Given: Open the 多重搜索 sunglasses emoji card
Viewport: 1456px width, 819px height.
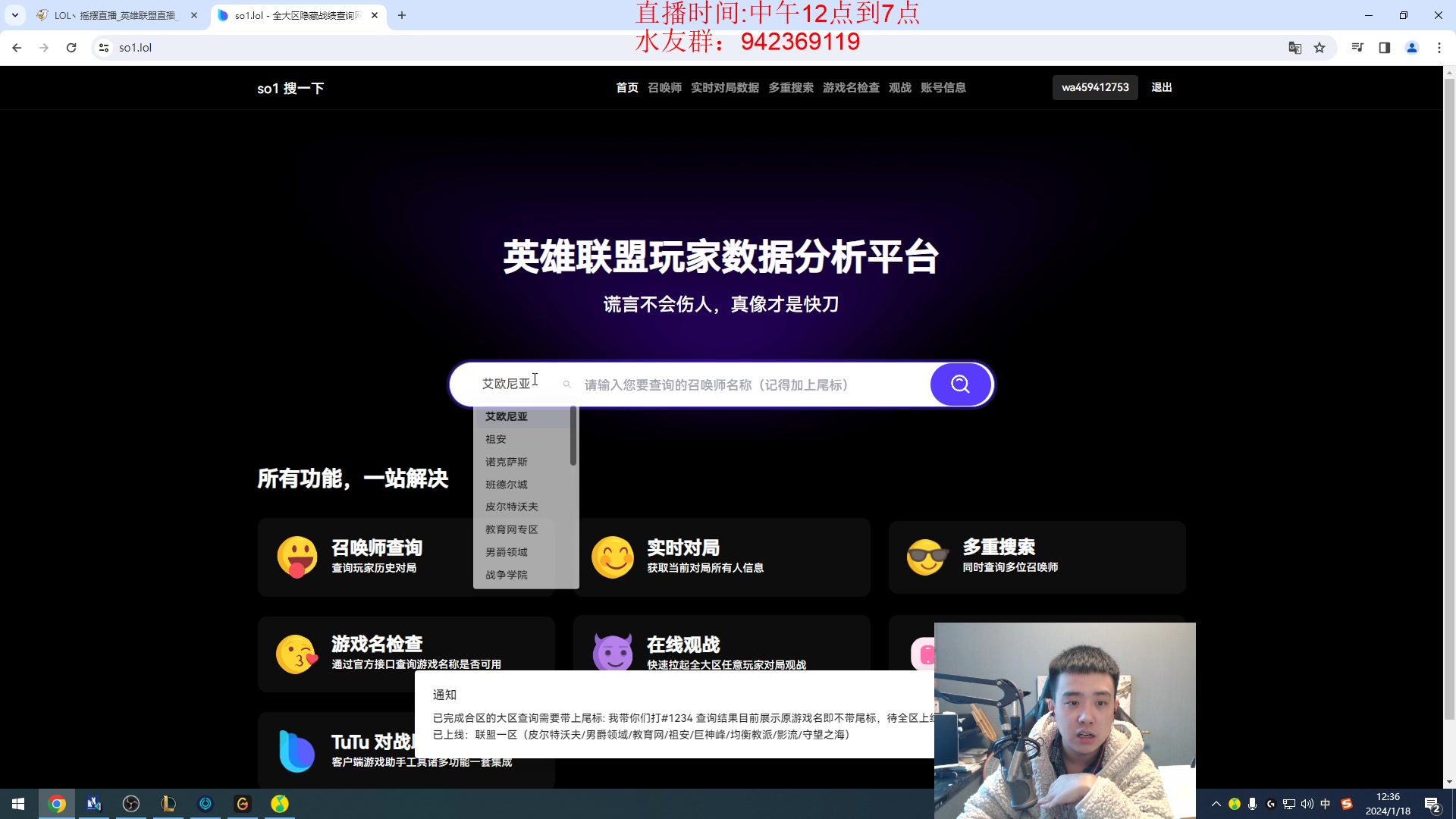Looking at the screenshot, I should 1037,557.
